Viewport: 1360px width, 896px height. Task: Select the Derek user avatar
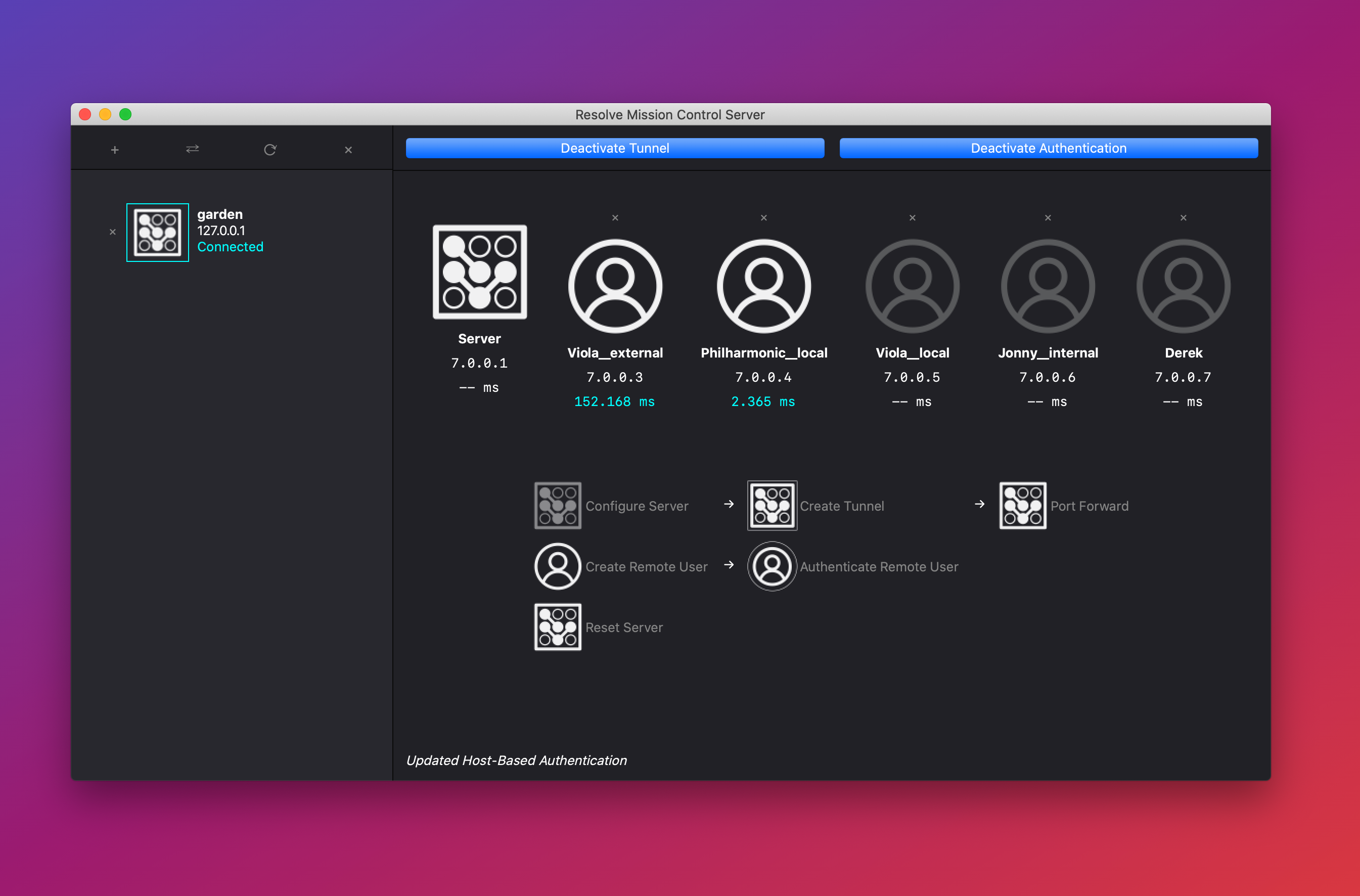(x=1183, y=286)
